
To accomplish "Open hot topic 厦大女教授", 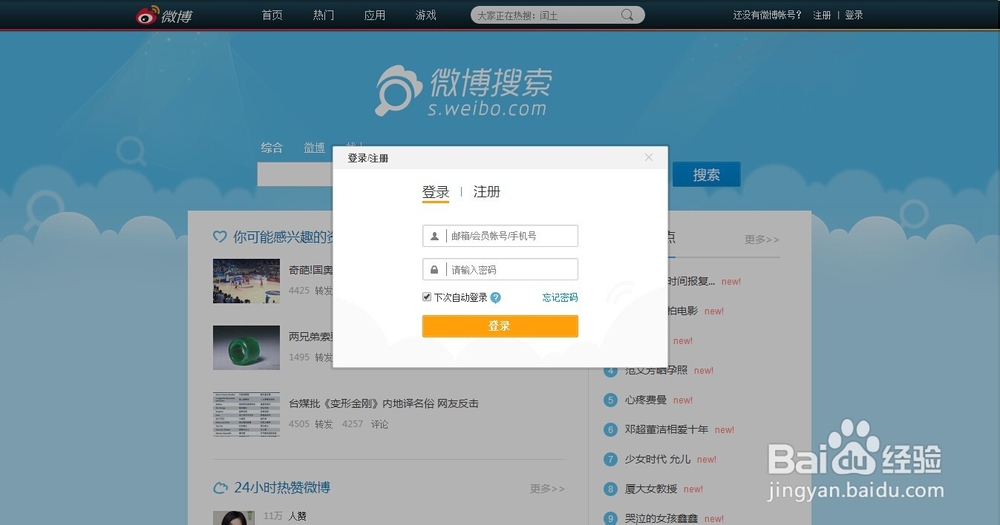I will [651, 489].
